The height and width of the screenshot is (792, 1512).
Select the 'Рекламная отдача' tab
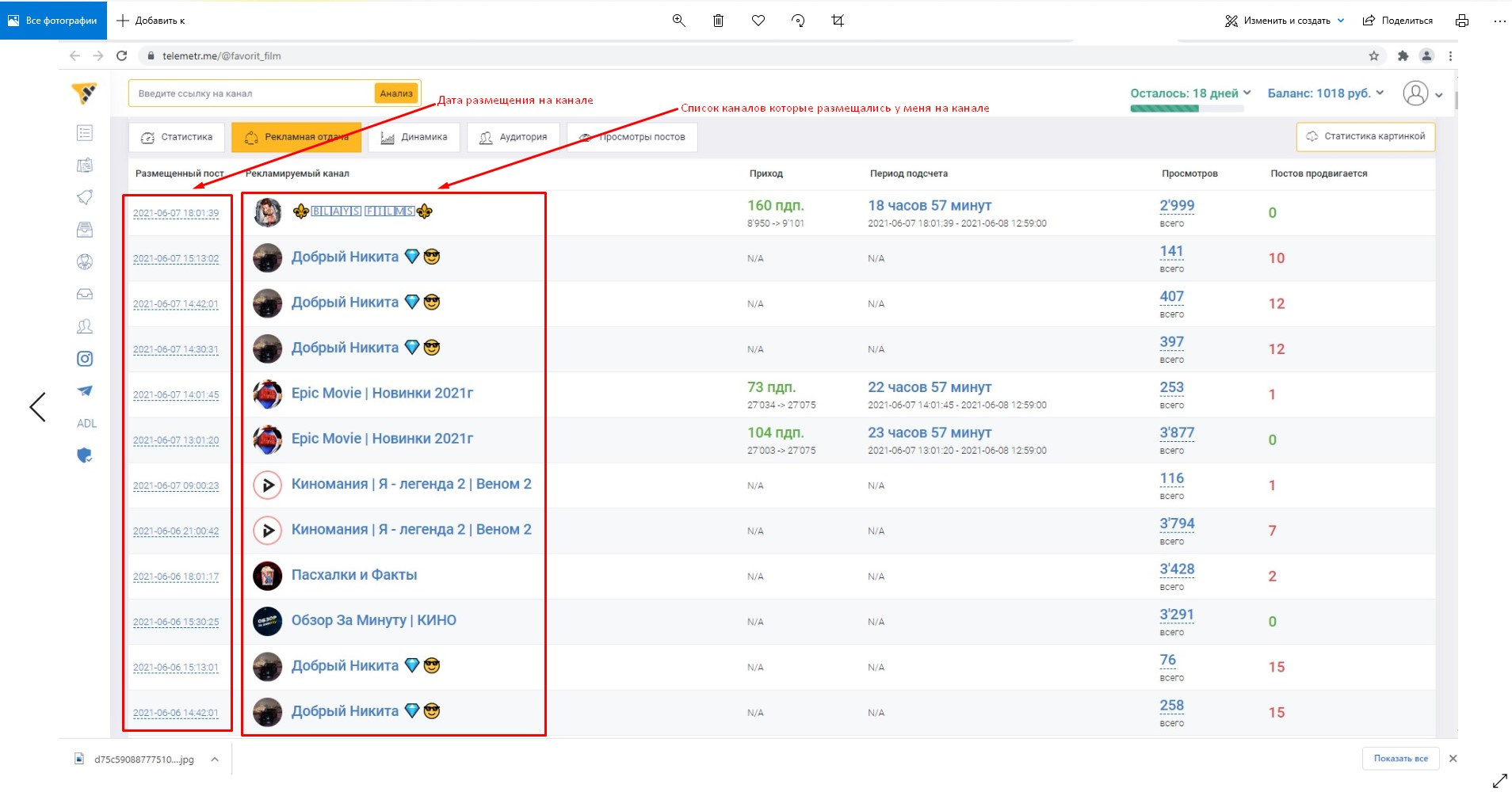(296, 137)
